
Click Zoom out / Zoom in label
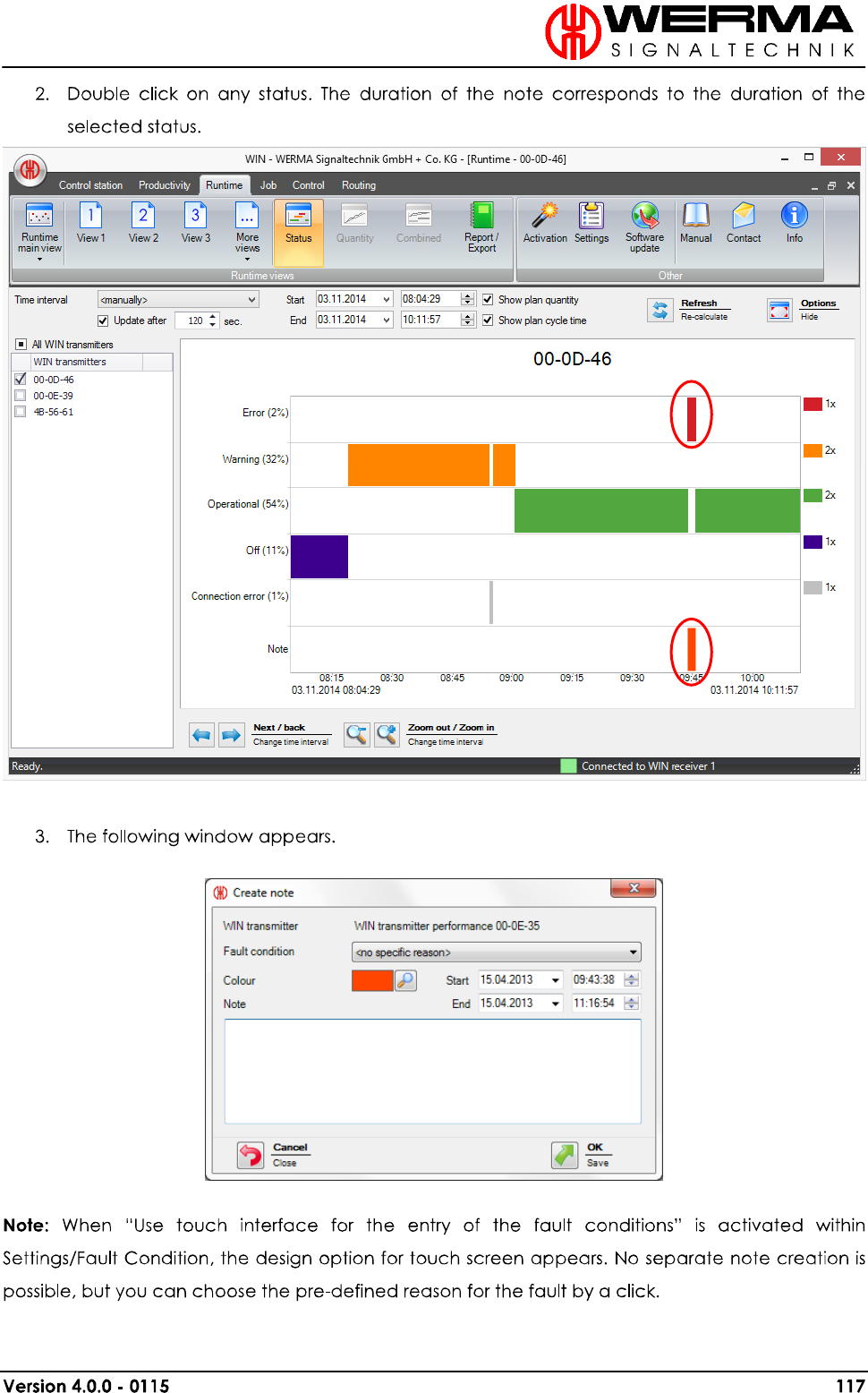[x=451, y=728]
